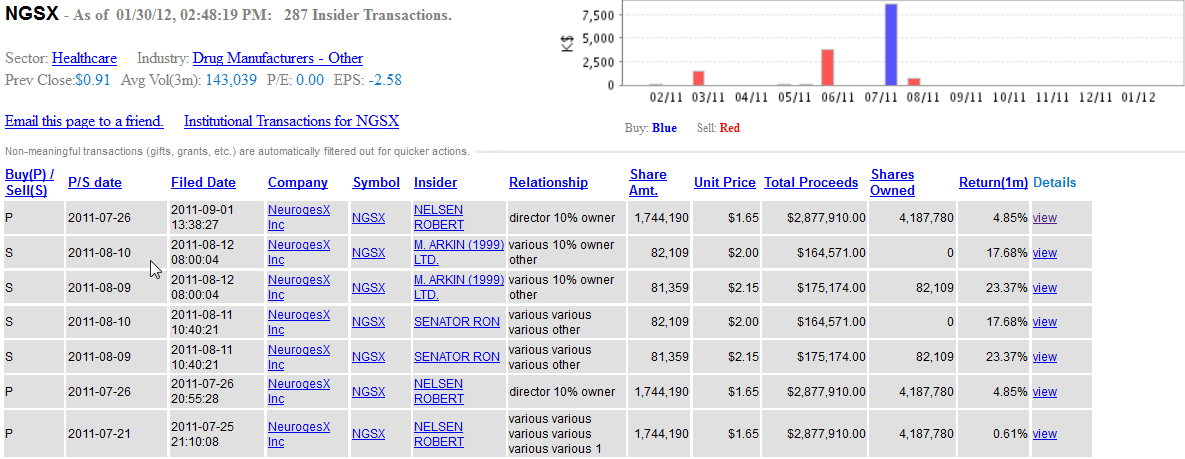This screenshot has height=459, width=1185.
Task: Sort table by Shares Owned header
Action: [x=893, y=182]
